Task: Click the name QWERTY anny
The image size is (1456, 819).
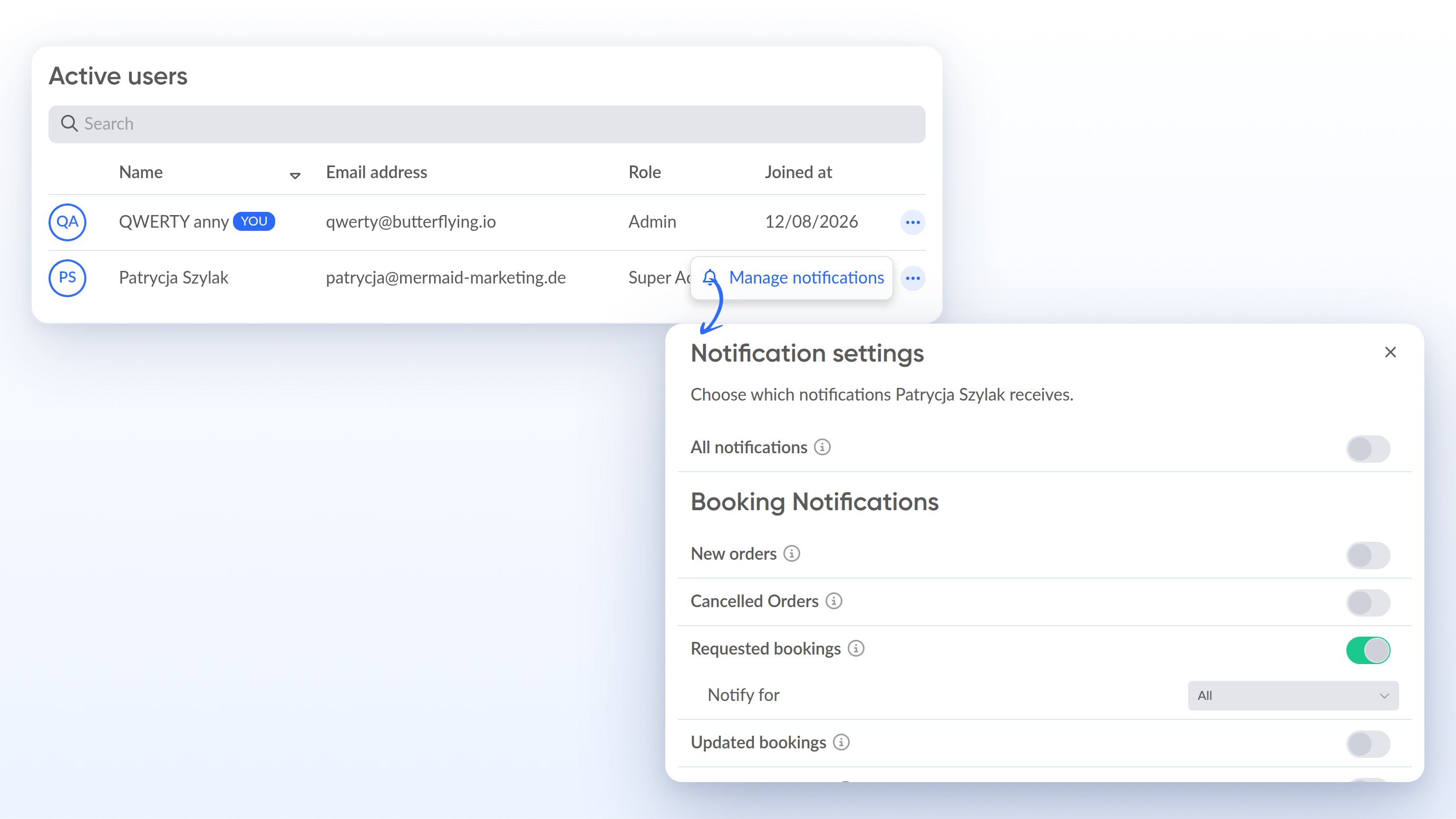Action: 173,221
